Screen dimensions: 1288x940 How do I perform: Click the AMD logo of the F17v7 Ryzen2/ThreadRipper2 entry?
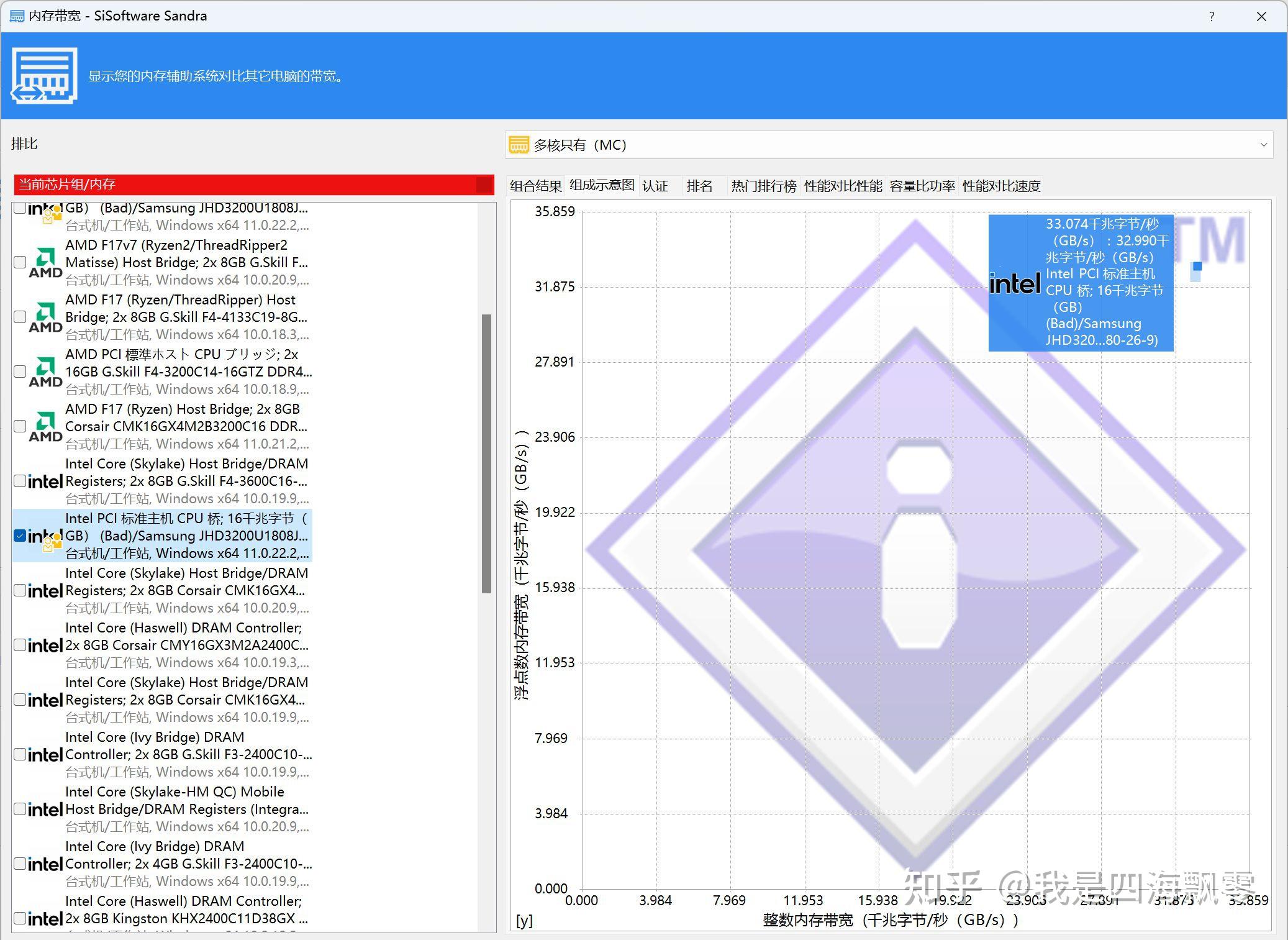45,262
